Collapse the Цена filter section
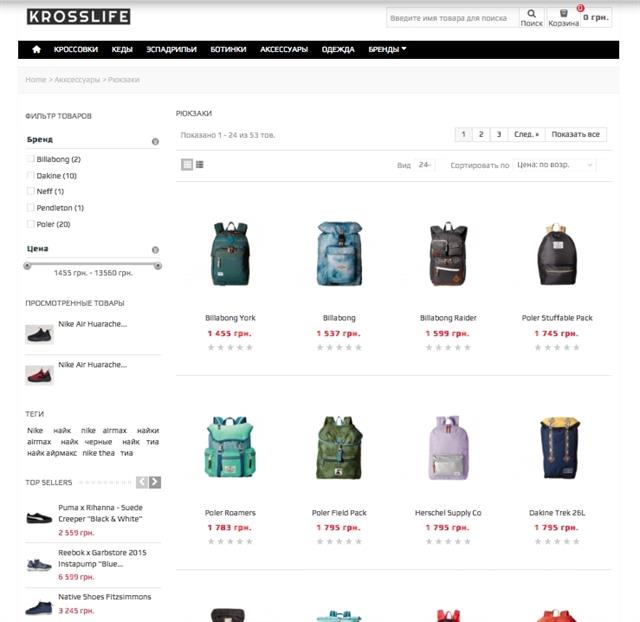The width and height of the screenshot is (640, 622). [x=155, y=250]
